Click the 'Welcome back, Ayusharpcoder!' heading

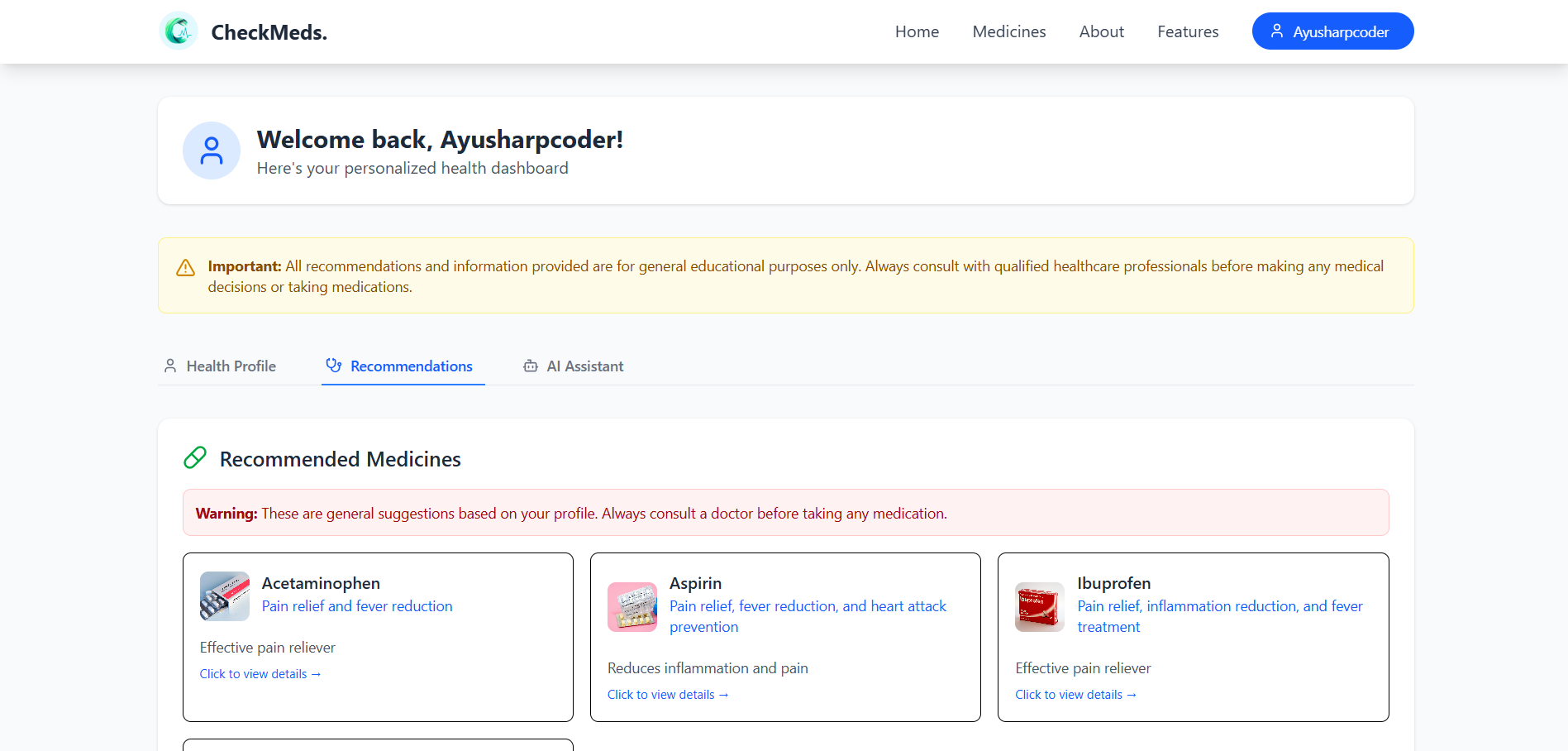pyautogui.click(x=440, y=140)
